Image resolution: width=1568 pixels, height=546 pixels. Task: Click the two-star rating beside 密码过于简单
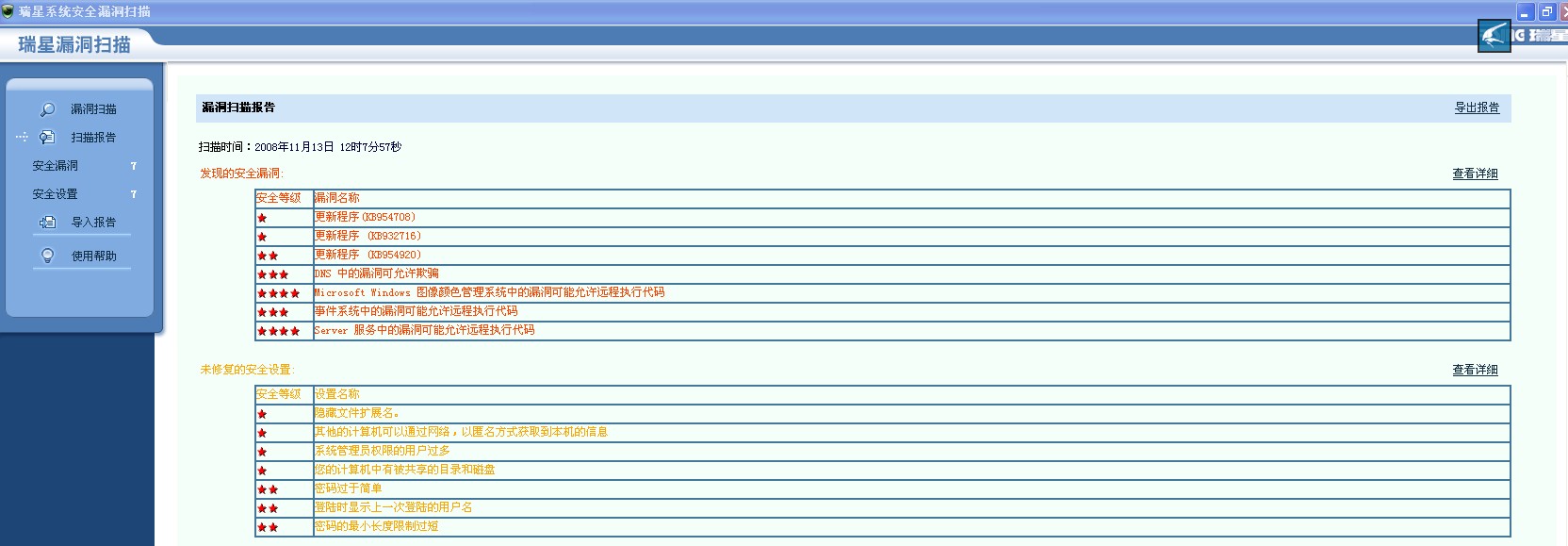tap(268, 489)
